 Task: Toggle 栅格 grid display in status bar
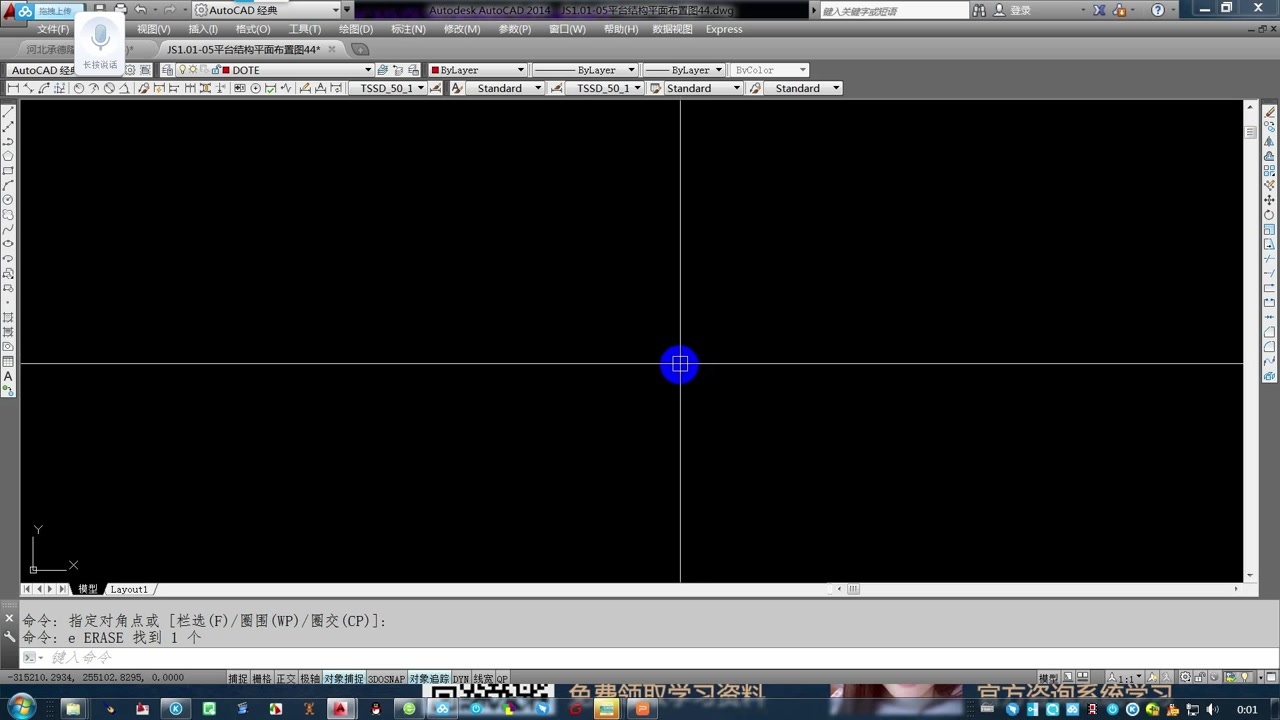point(262,679)
